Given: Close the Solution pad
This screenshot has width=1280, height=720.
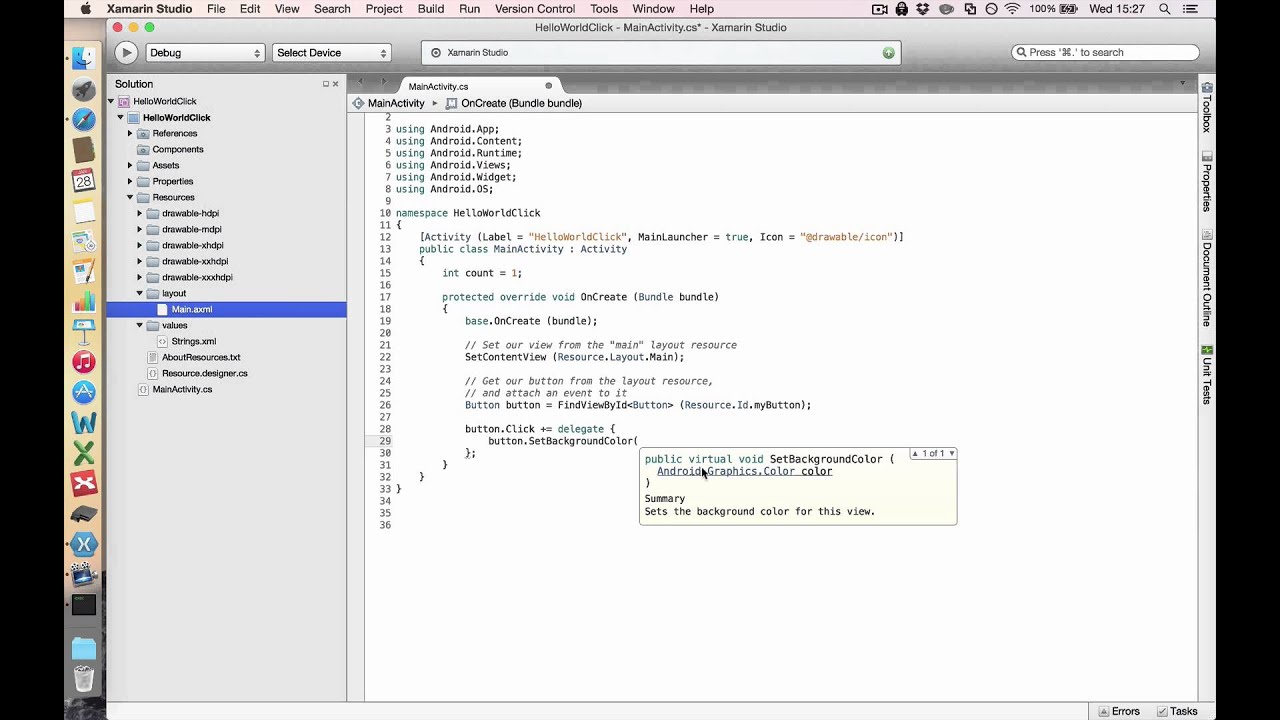Looking at the screenshot, I should (336, 84).
